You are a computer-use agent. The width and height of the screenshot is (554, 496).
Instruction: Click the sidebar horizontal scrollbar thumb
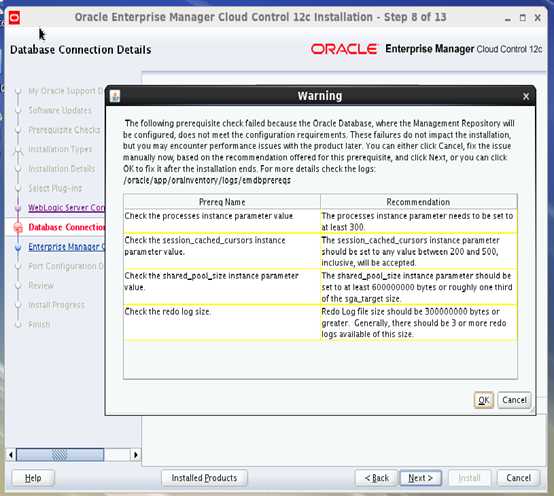[60, 455]
